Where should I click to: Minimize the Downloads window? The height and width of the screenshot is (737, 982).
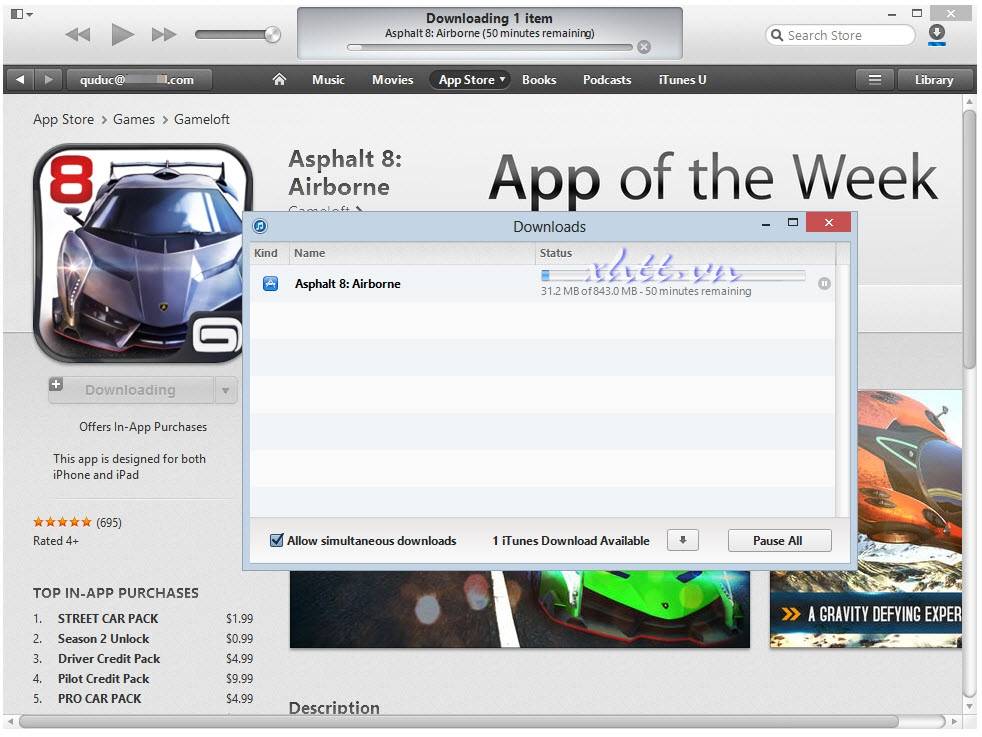(x=765, y=224)
